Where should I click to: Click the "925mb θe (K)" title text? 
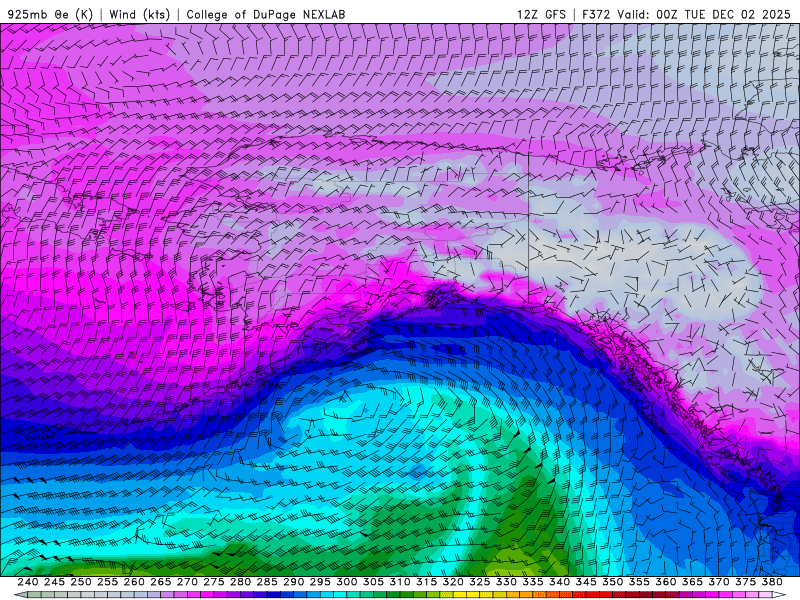click(51, 14)
